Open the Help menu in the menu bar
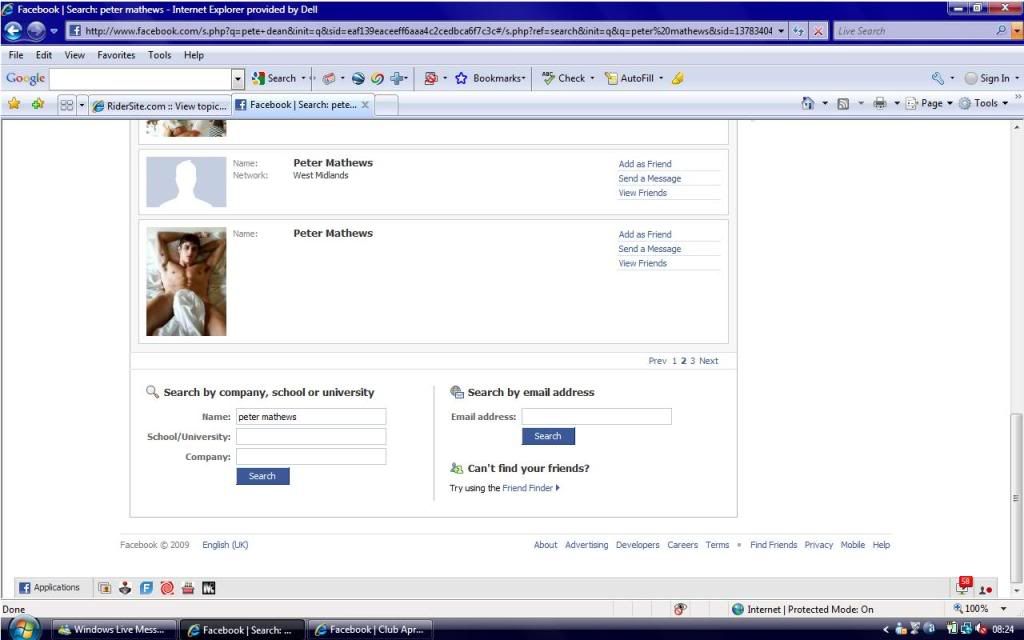 click(193, 55)
